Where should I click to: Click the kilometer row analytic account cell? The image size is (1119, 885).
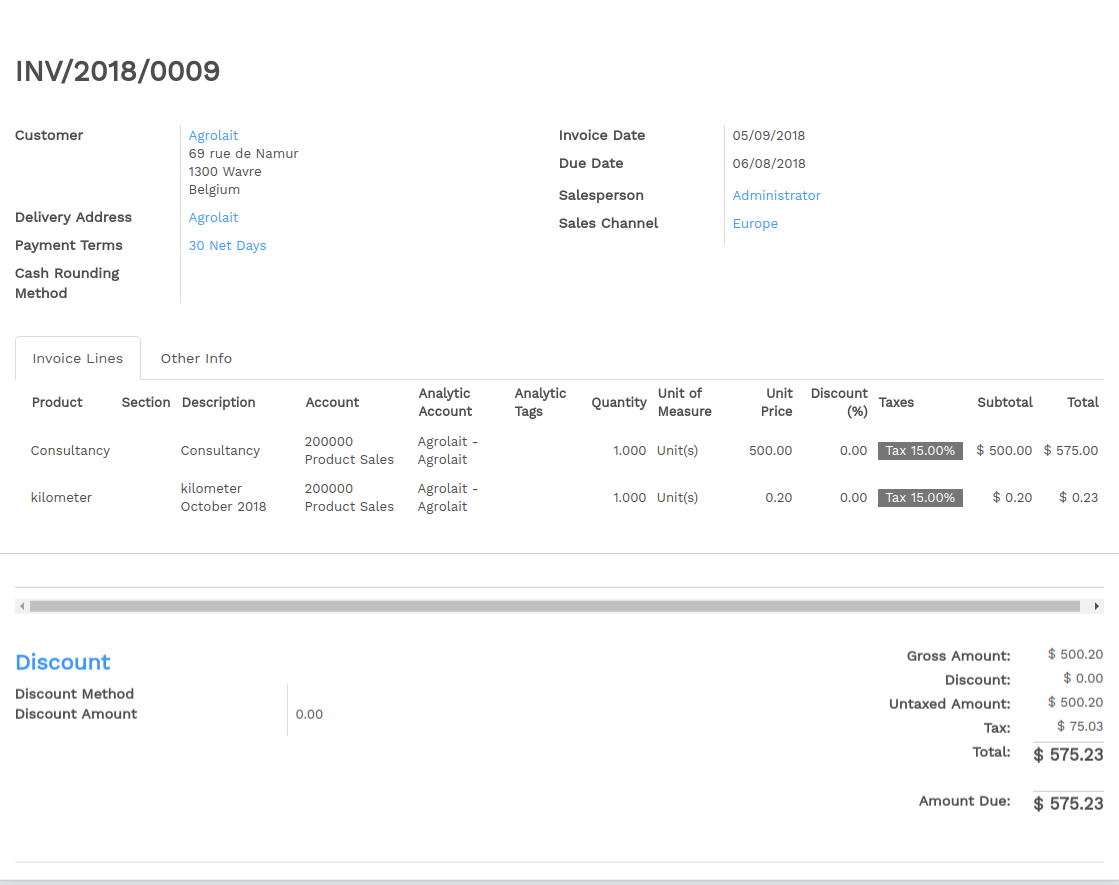(x=447, y=498)
